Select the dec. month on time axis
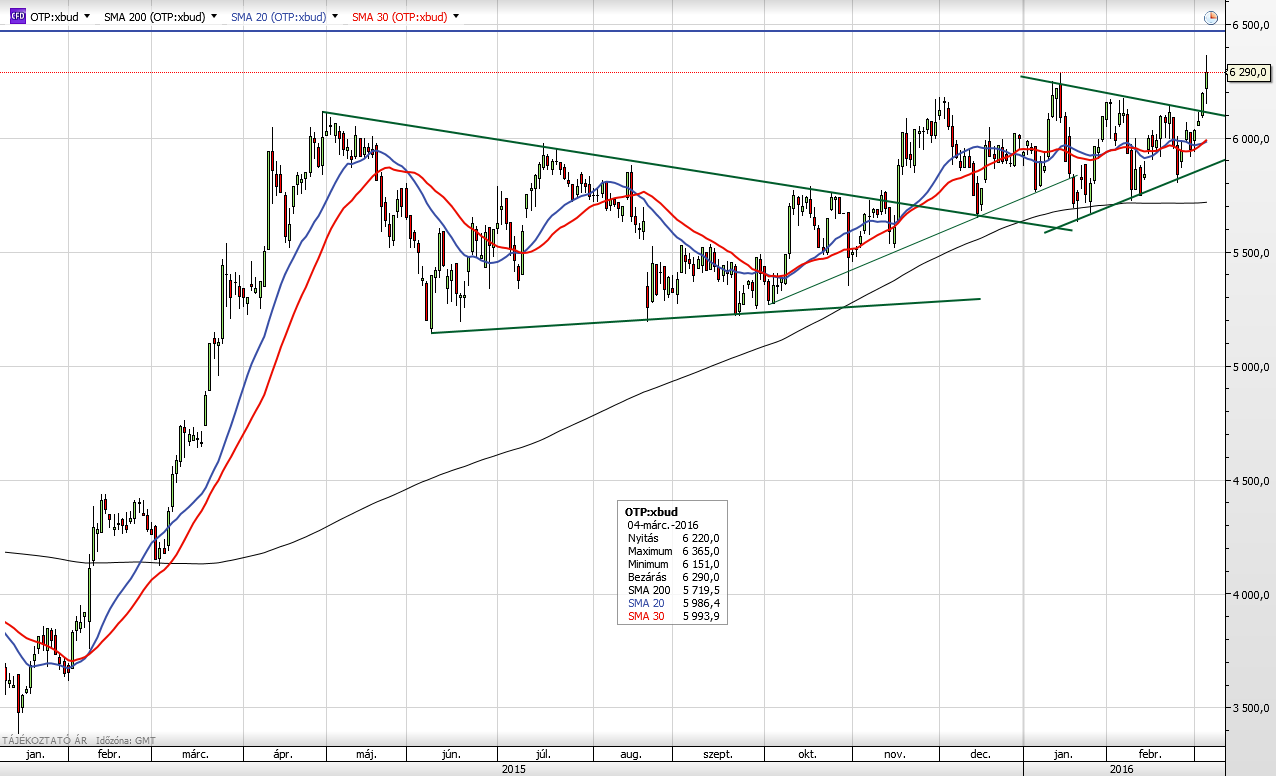Viewport: 1276px width, 776px height. 980,754
